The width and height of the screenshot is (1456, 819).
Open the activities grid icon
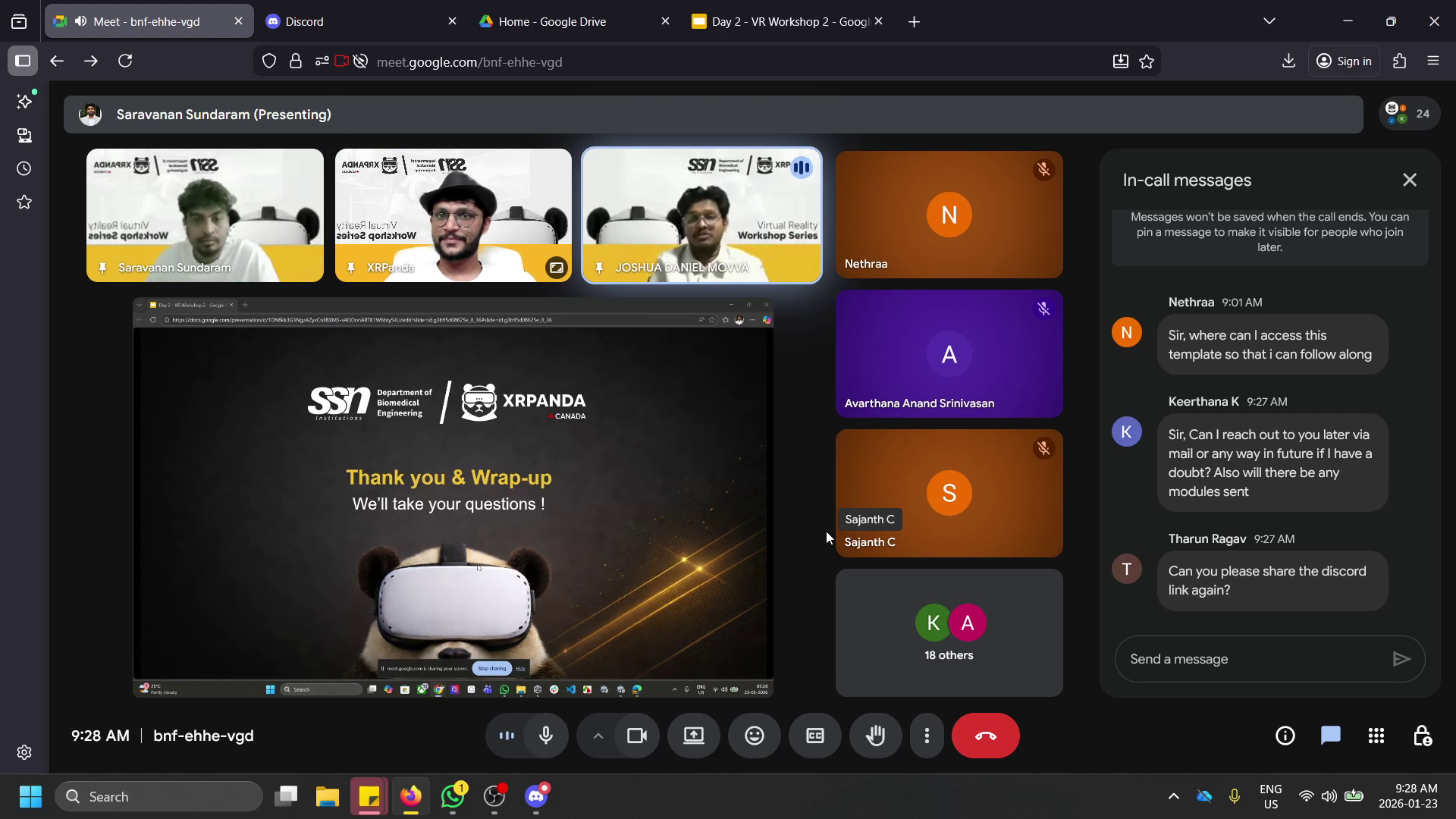tap(1376, 736)
